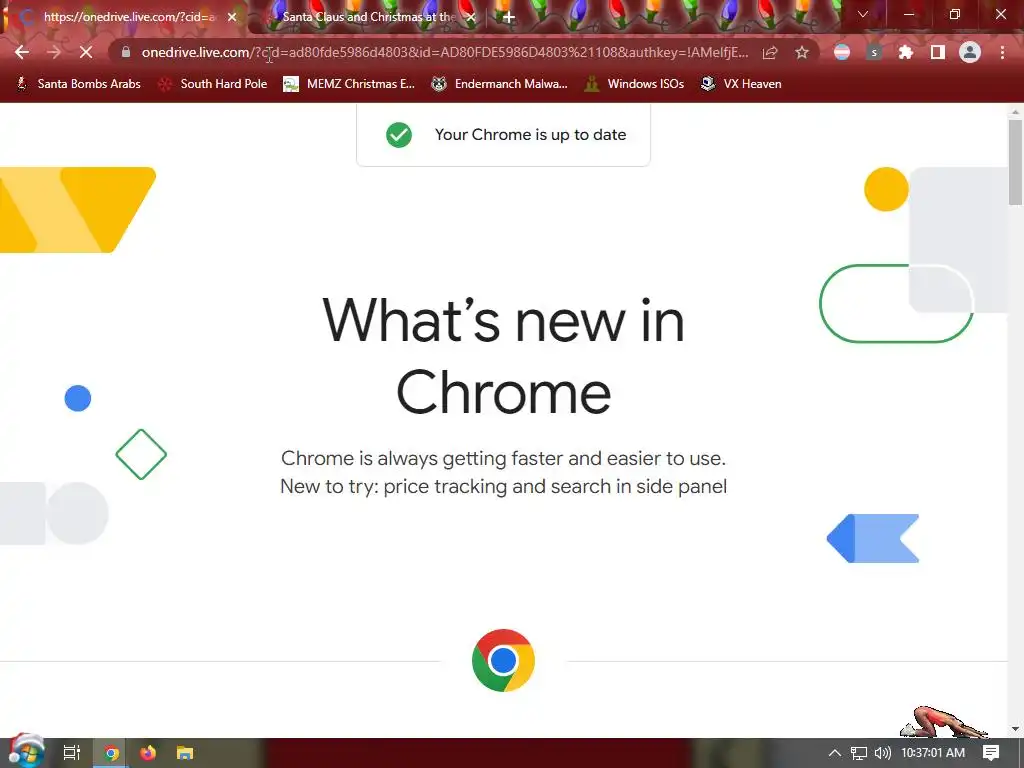
Task: Open the Santa Bombs Arabs bookmark
Action: tap(78, 84)
